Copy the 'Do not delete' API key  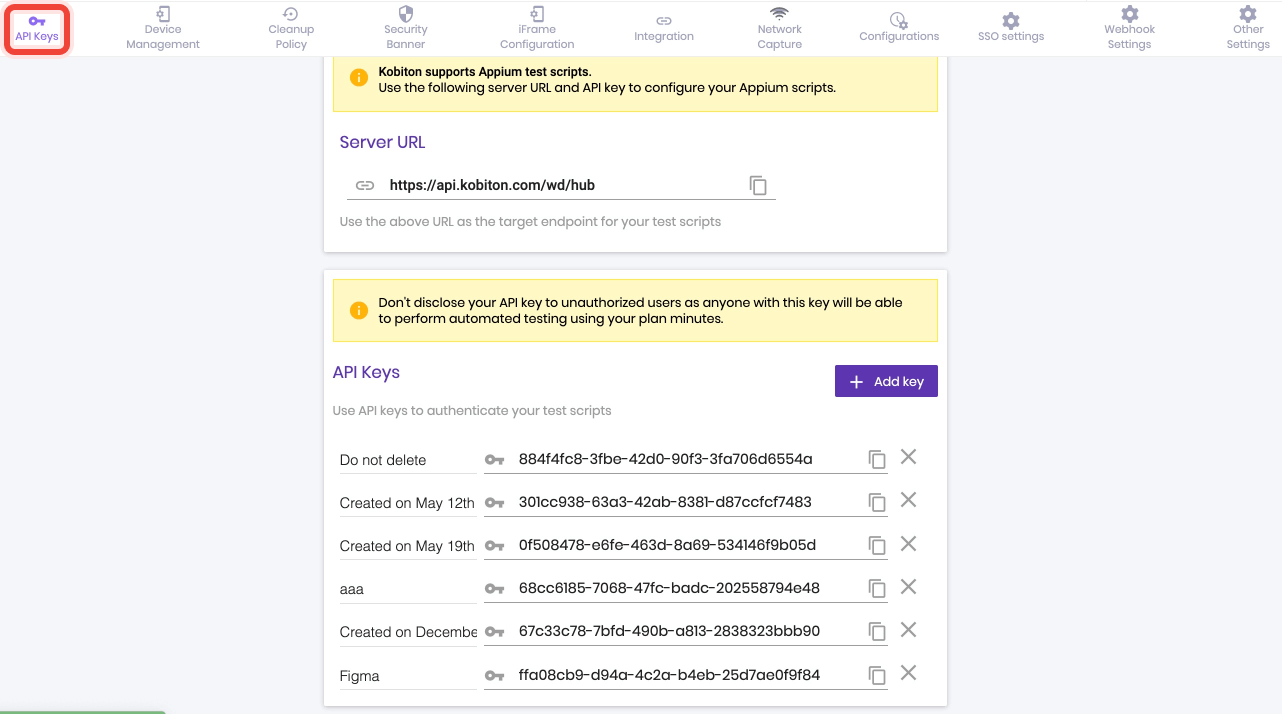tap(877, 459)
